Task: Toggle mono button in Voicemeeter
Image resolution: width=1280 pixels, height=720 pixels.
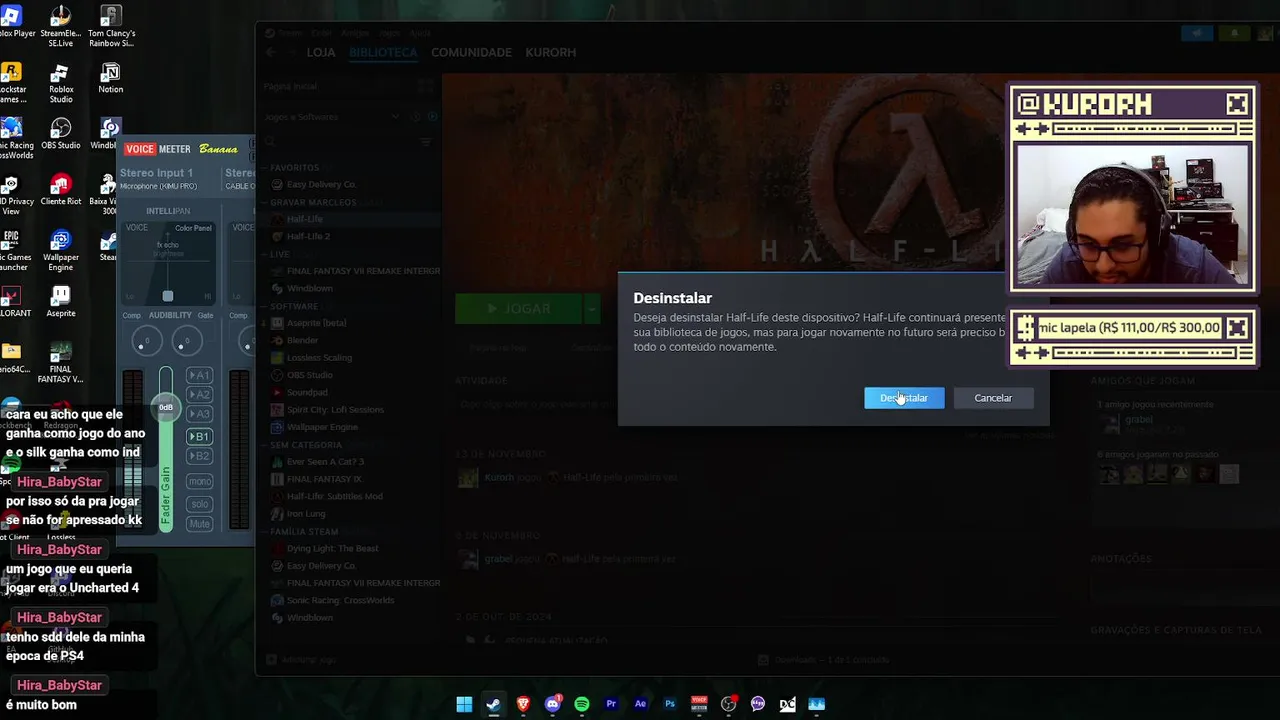Action: point(199,481)
